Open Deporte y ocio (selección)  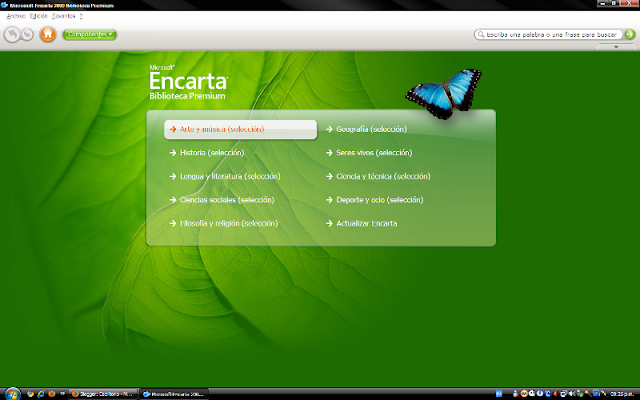click(x=375, y=200)
